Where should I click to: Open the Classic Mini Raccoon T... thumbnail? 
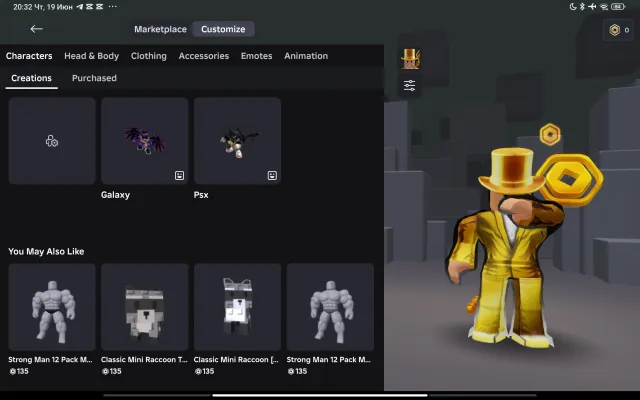tap(144, 307)
